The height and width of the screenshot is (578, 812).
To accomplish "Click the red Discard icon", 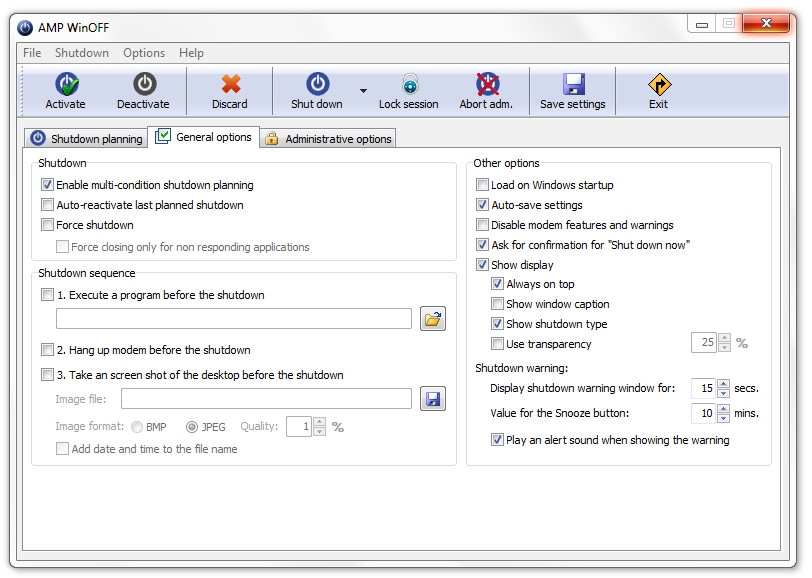I will (230, 84).
